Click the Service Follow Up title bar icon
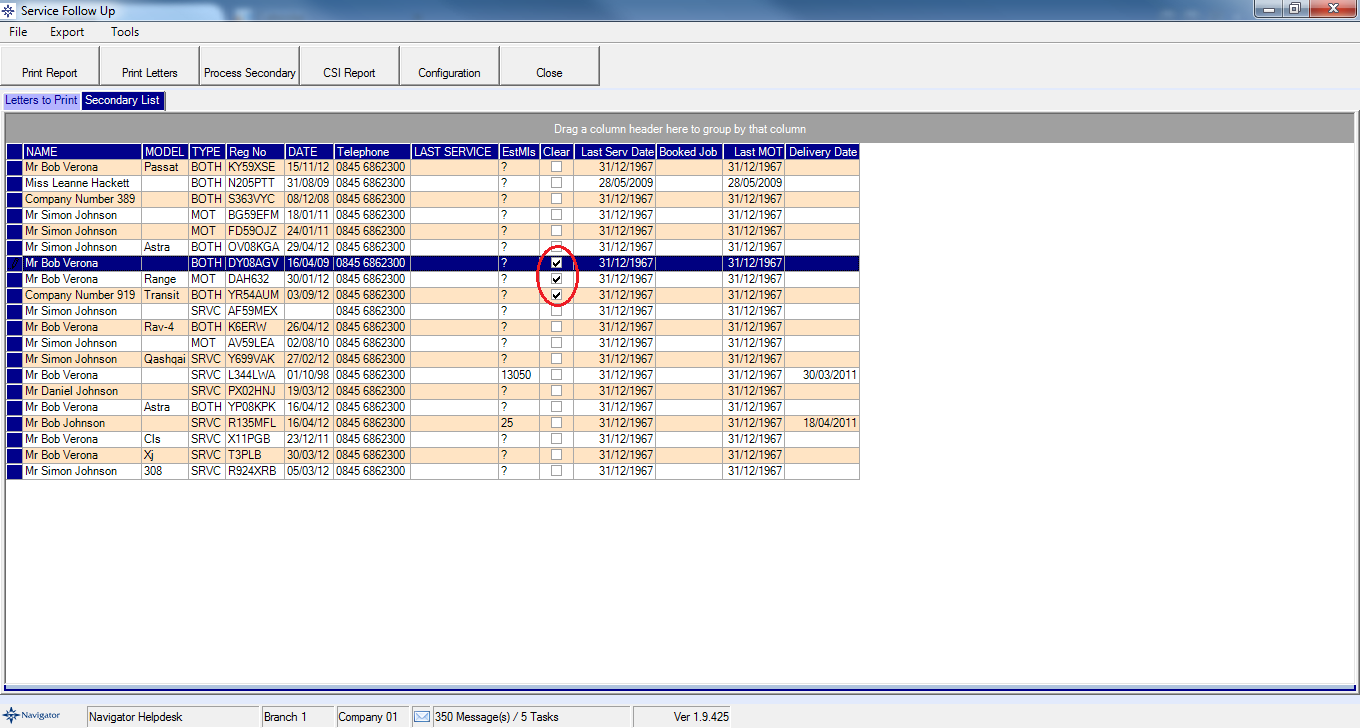1360x728 pixels. click(10, 9)
